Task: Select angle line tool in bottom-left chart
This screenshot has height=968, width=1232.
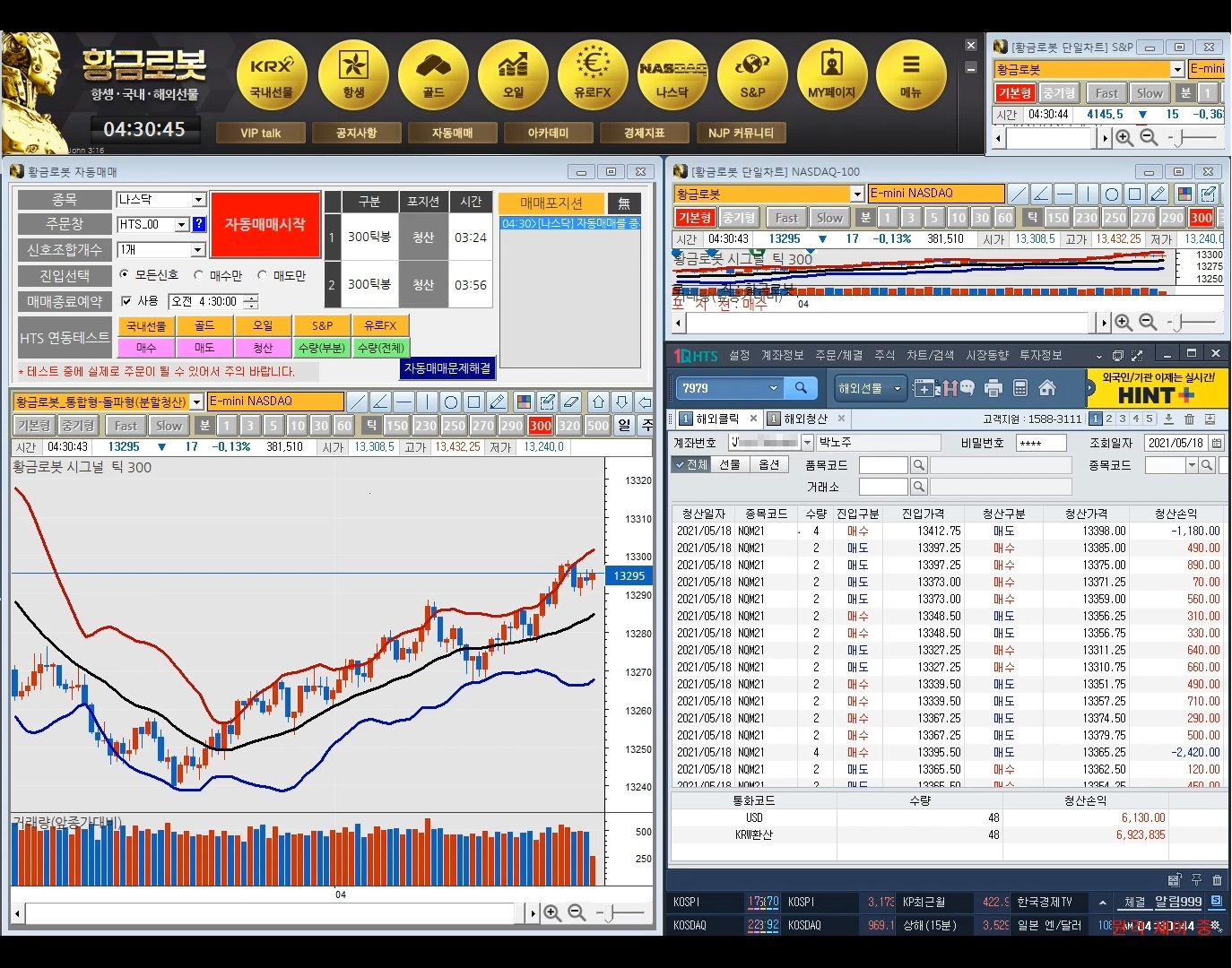Action: [x=380, y=402]
